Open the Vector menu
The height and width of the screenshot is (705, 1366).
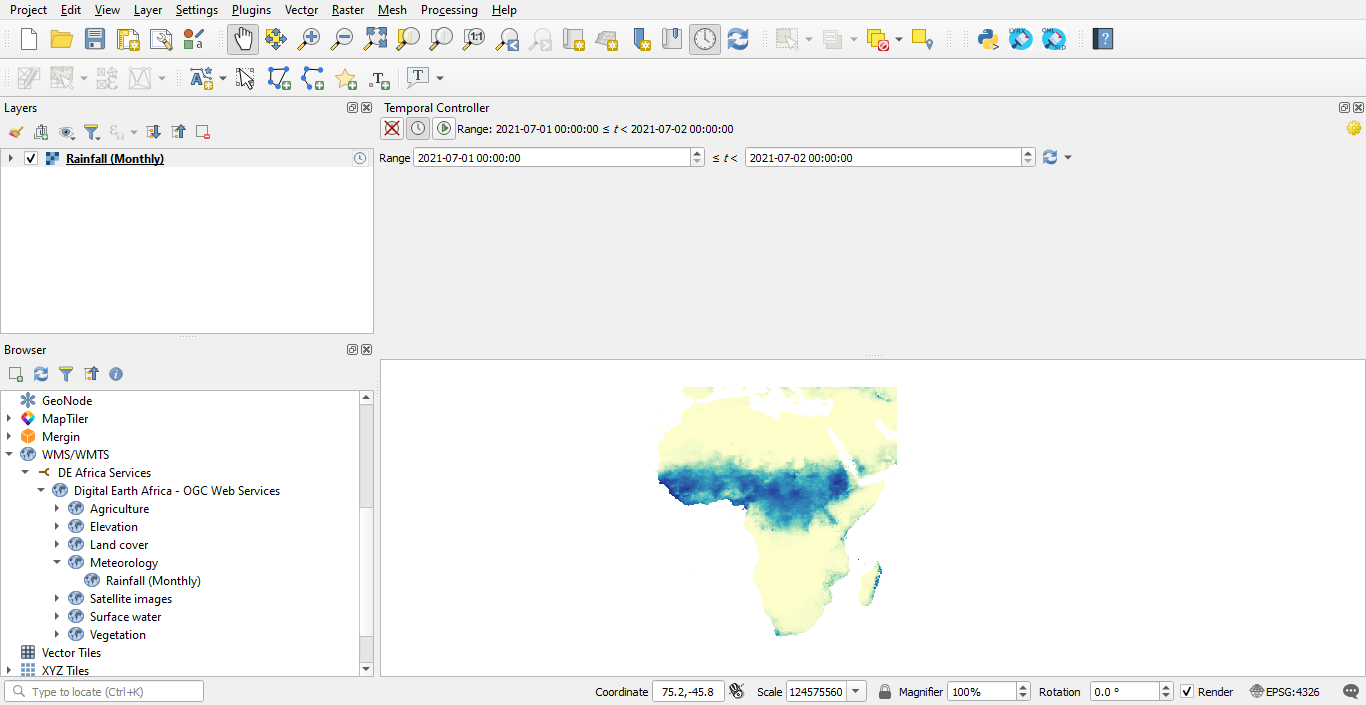[x=301, y=10]
